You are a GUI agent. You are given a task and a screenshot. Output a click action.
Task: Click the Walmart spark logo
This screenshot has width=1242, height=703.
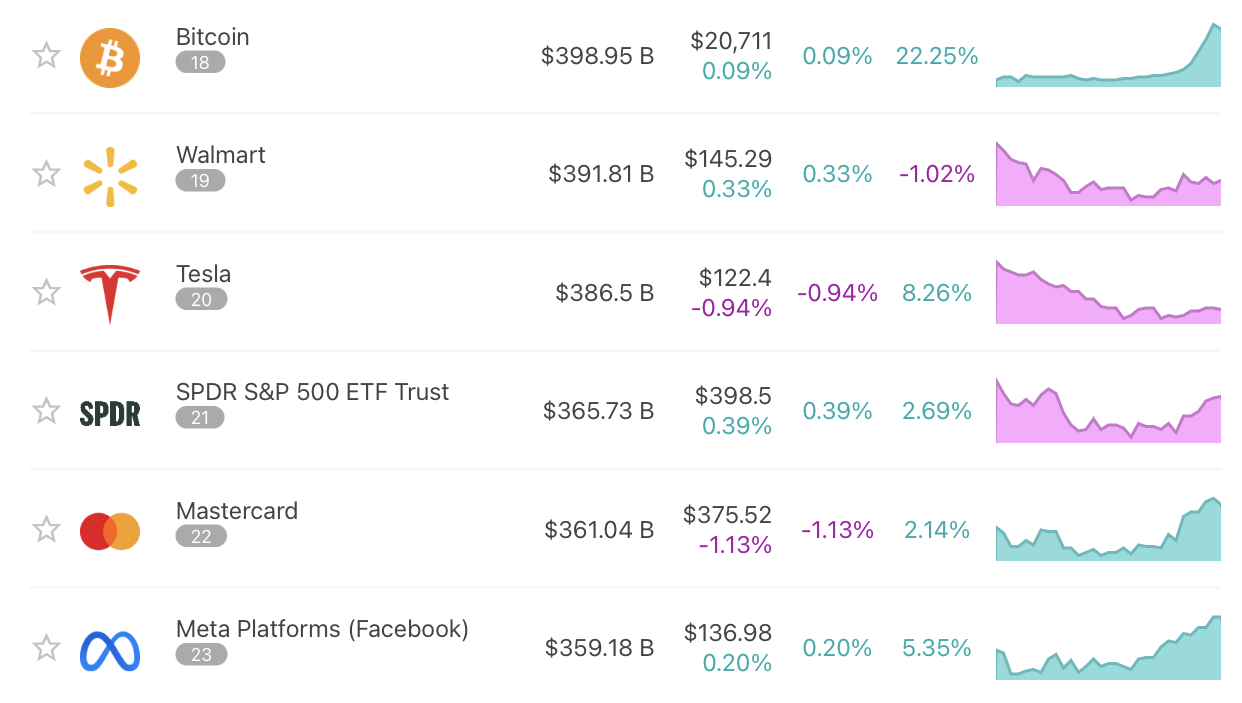[x=110, y=174]
